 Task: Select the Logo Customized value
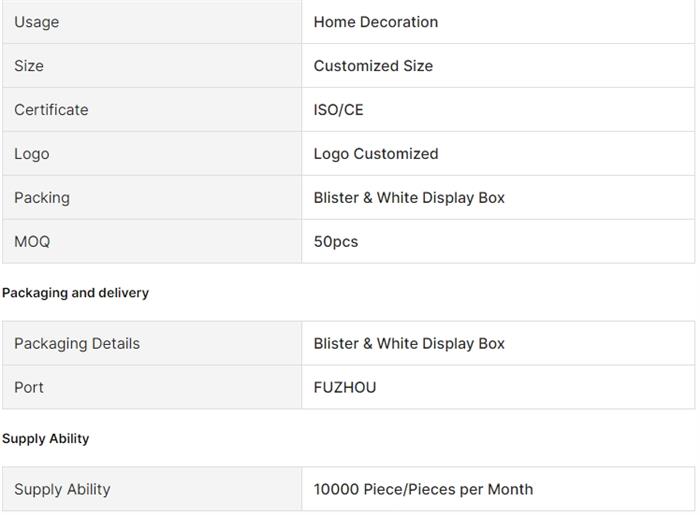coord(375,154)
